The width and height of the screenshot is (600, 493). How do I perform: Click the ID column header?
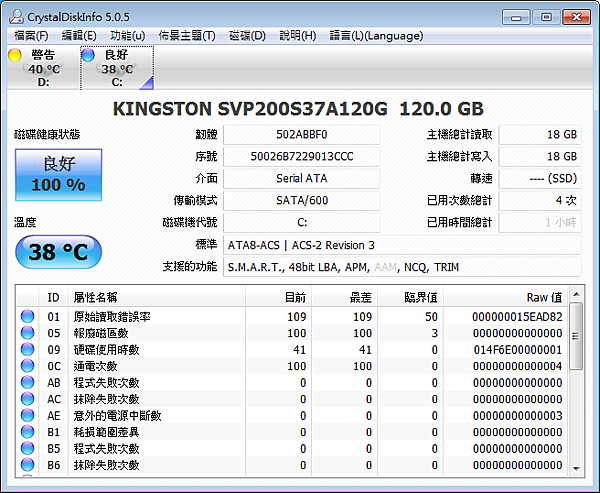click(54, 297)
